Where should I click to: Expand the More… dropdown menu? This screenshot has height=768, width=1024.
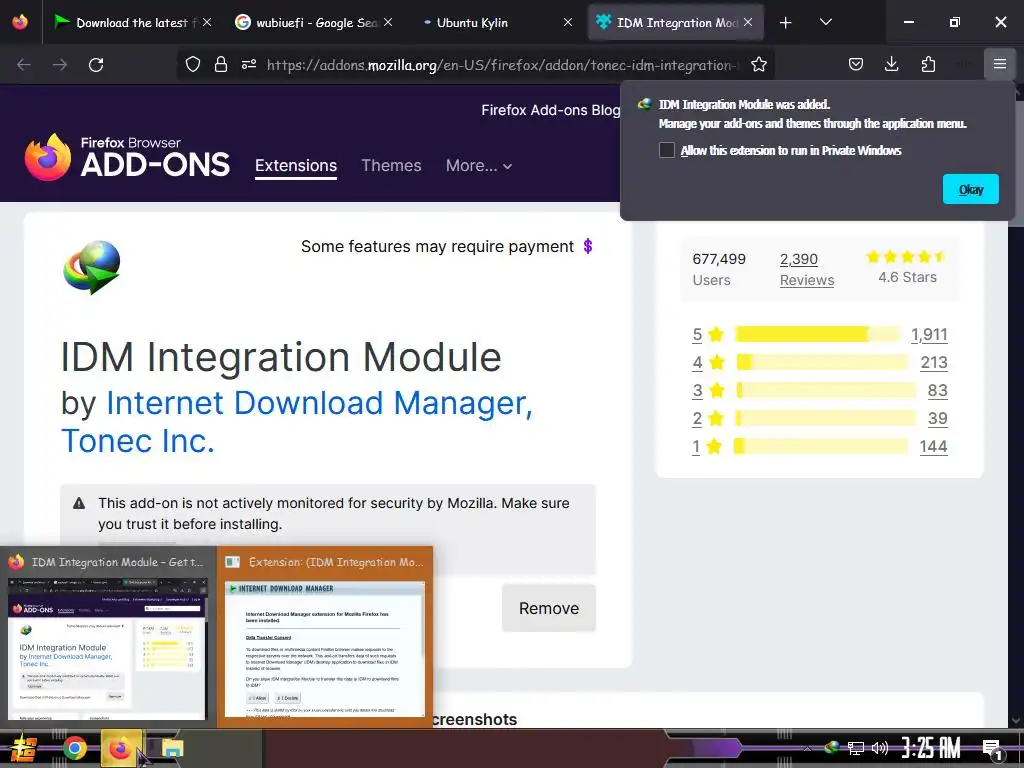click(479, 166)
